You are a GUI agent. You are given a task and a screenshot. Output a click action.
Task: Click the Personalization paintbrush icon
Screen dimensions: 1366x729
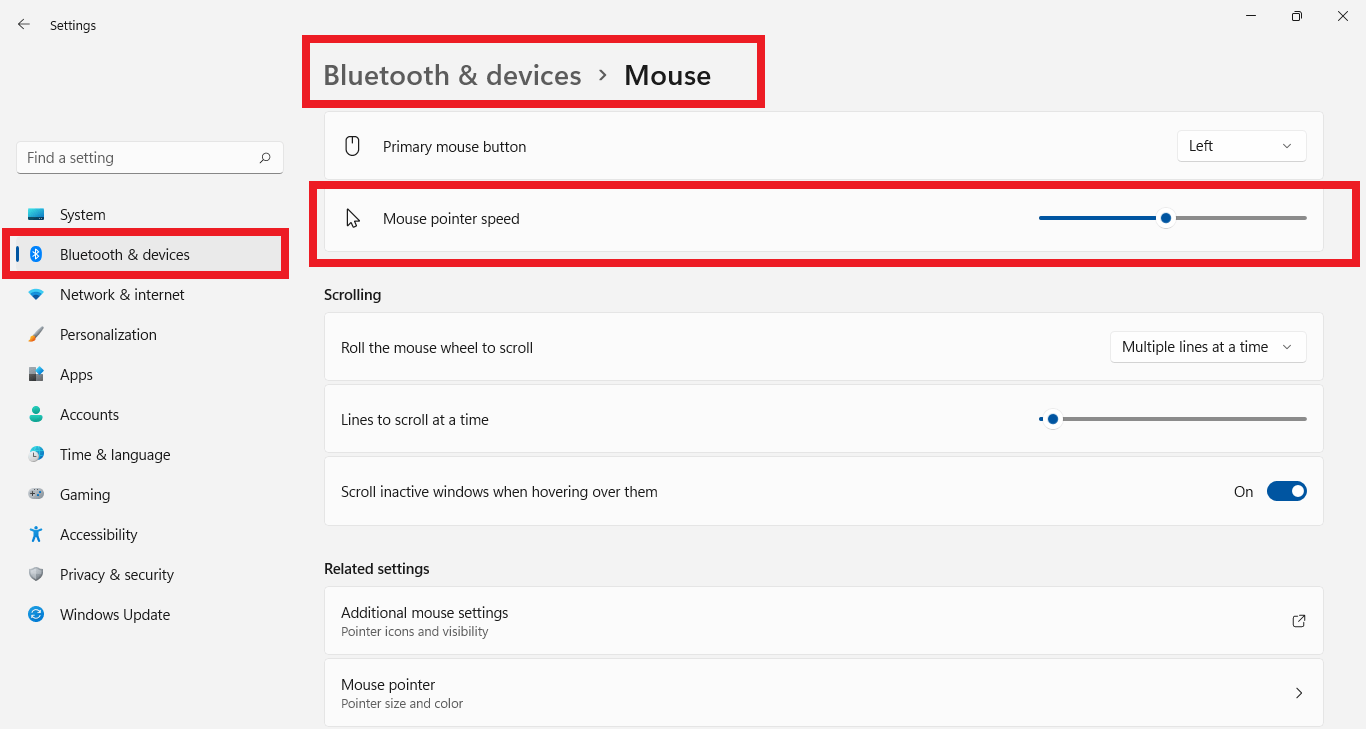[x=36, y=335]
